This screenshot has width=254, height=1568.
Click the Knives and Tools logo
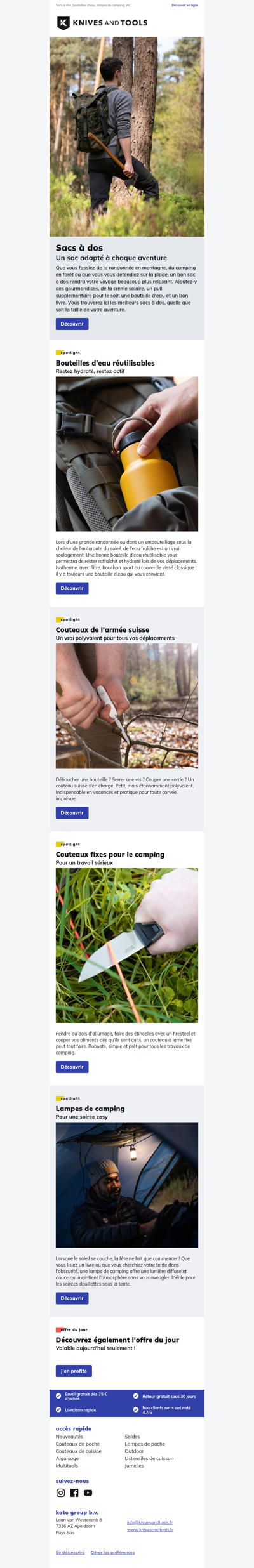(x=102, y=23)
